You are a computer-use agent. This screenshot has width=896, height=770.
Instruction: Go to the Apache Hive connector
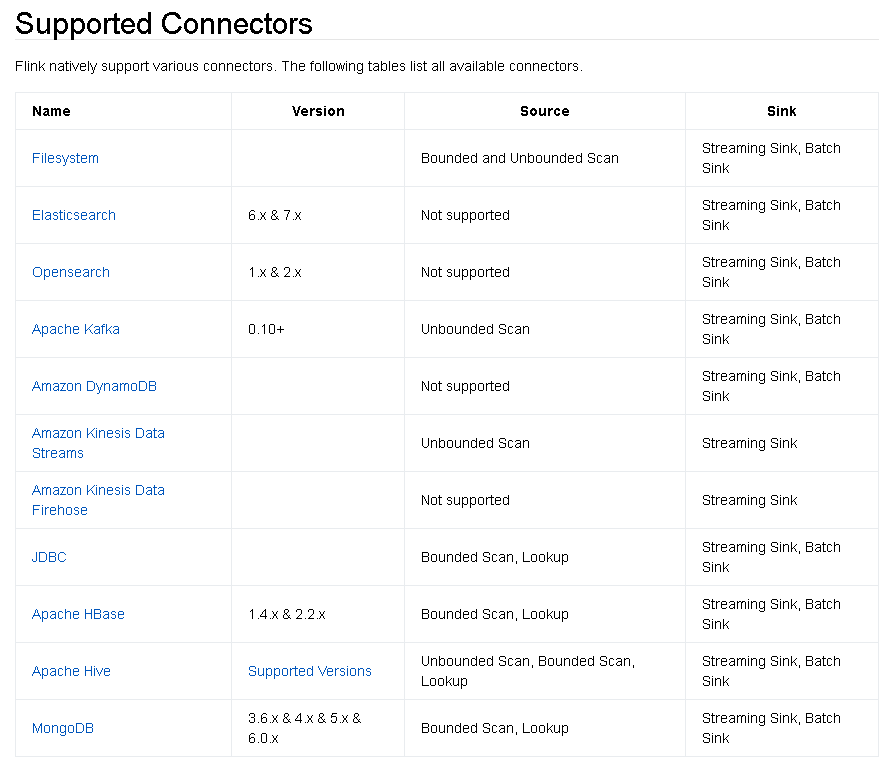point(71,671)
